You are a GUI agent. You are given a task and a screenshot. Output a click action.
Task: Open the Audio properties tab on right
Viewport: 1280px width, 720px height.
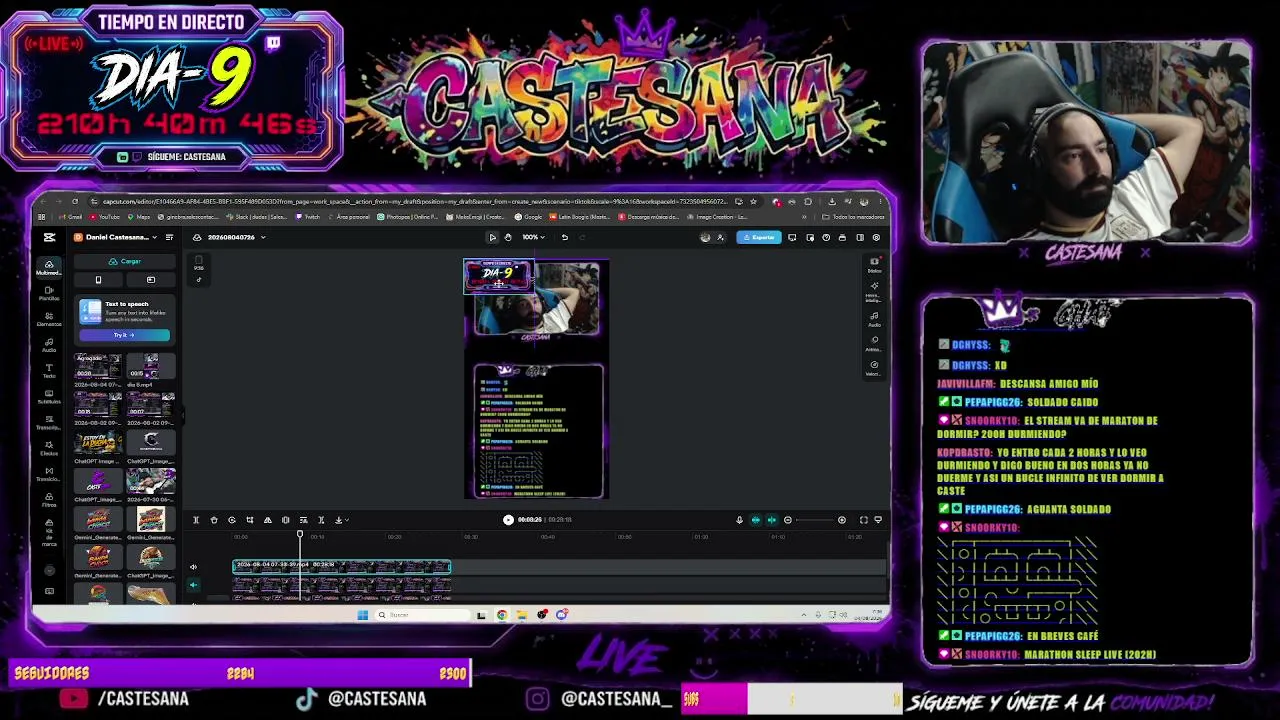pos(874,318)
